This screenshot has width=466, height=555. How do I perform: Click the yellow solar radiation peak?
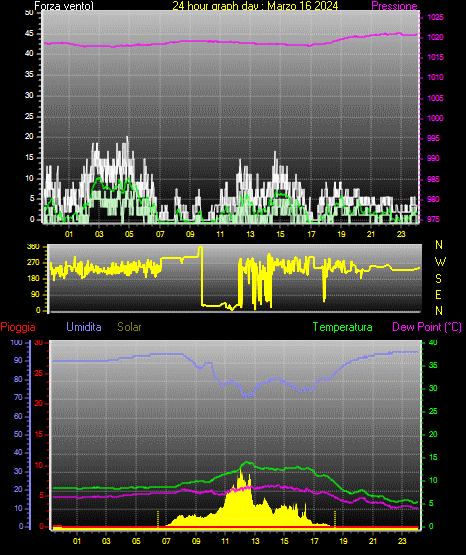pyautogui.click(x=241, y=473)
